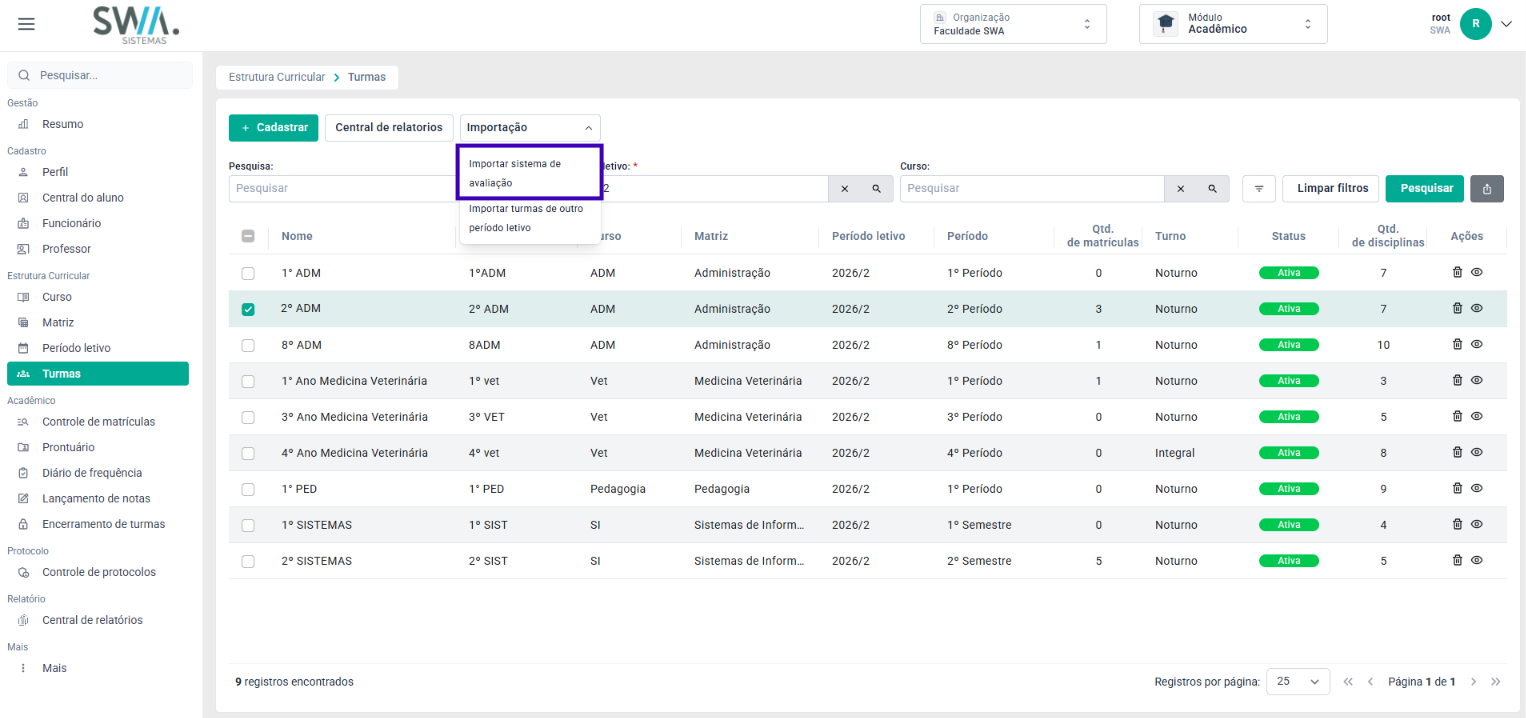Open records per page dropdown
The width and height of the screenshot is (1526, 718).
tap(1298, 681)
